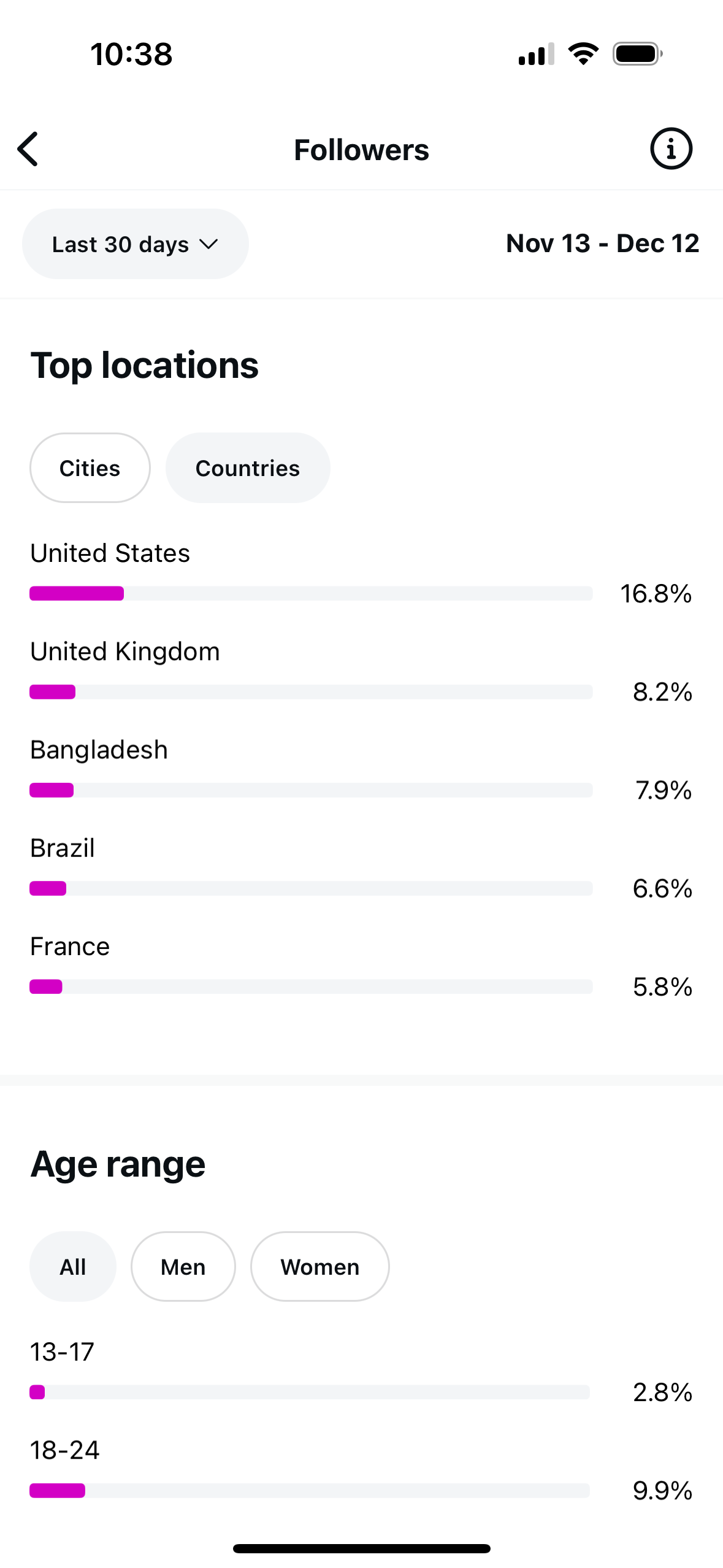Open the info icon on Followers
The height and width of the screenshot is (1568, 723).
pos(671,148)
